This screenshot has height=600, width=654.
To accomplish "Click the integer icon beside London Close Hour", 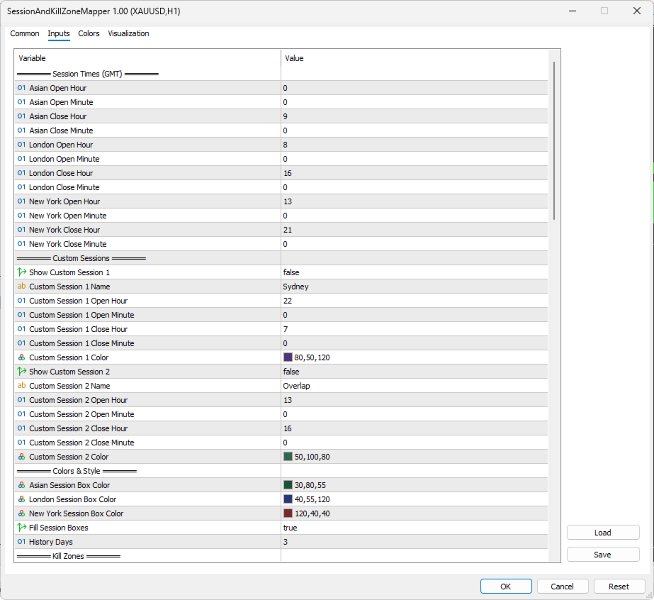I will click(22, 173).
